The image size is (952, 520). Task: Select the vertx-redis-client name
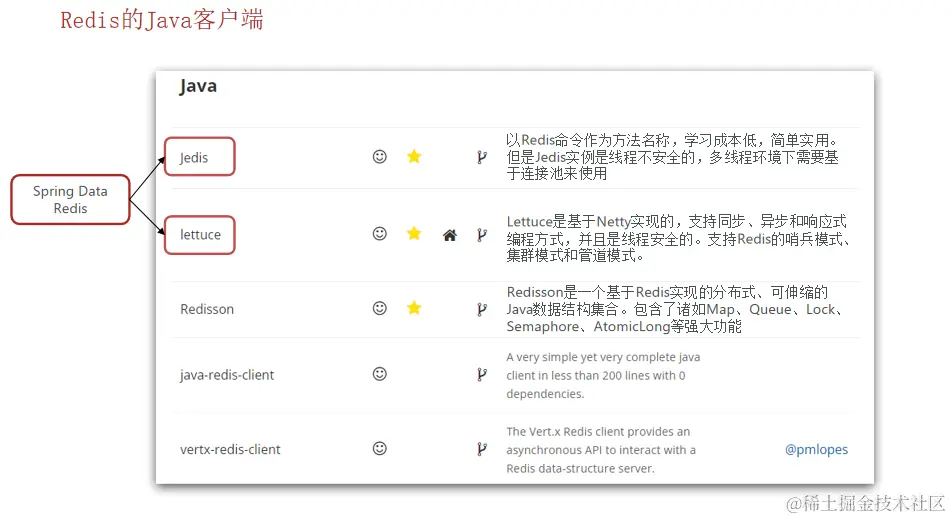pos(230,450)
